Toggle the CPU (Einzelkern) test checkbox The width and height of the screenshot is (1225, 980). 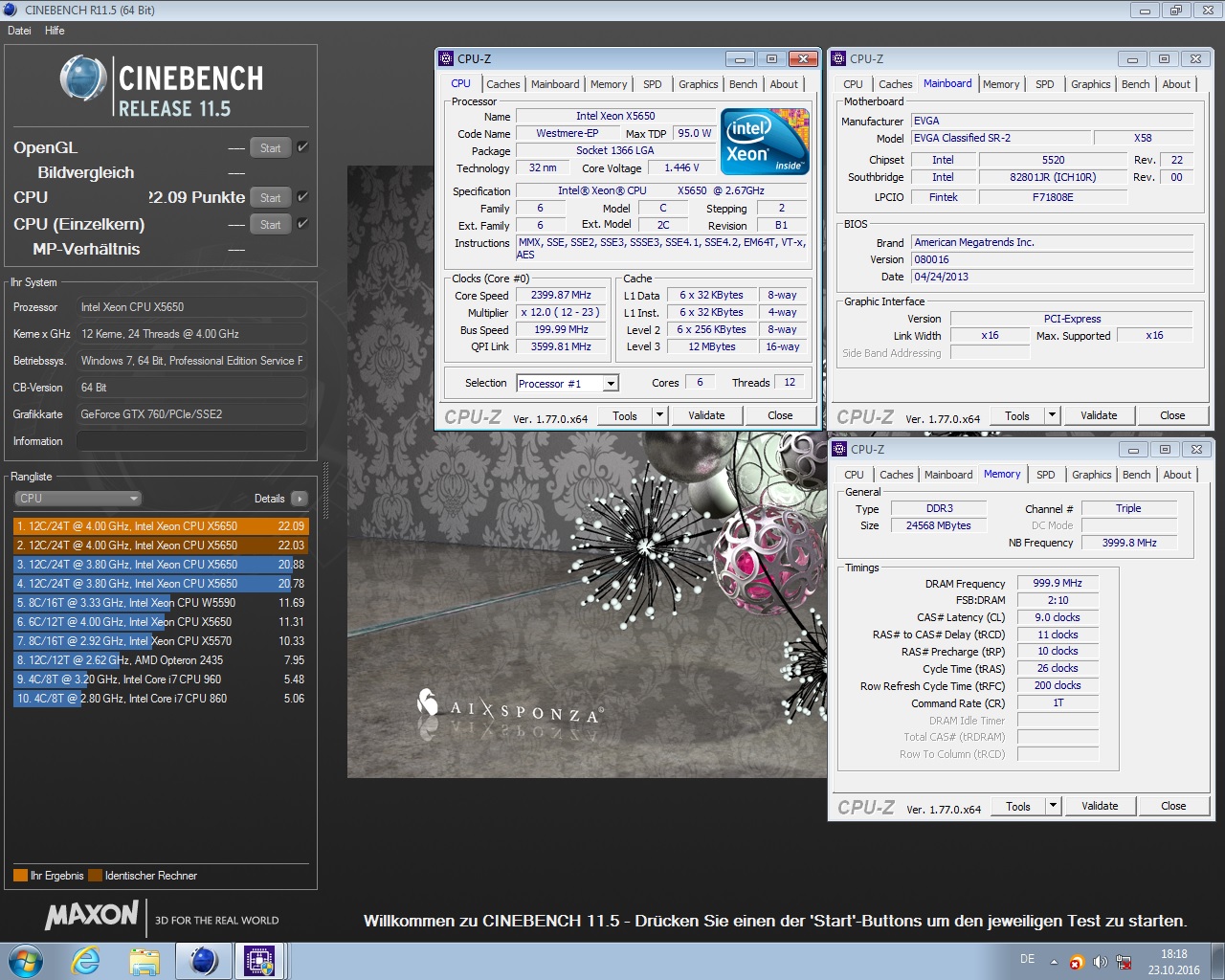click(x=302, y=224)
